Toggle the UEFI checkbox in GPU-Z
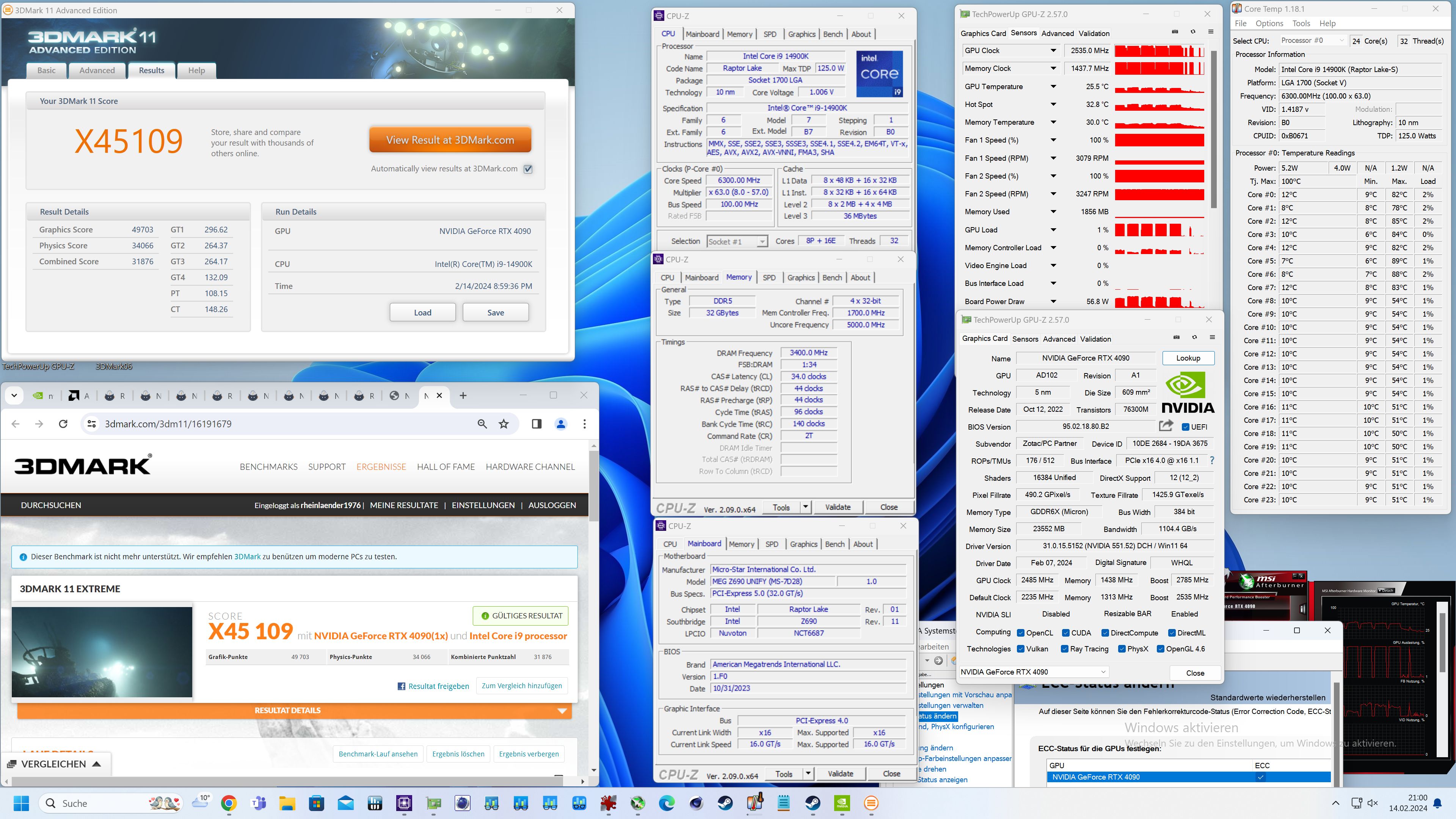Viewport: 1456px width, 819px height. 1186,427
